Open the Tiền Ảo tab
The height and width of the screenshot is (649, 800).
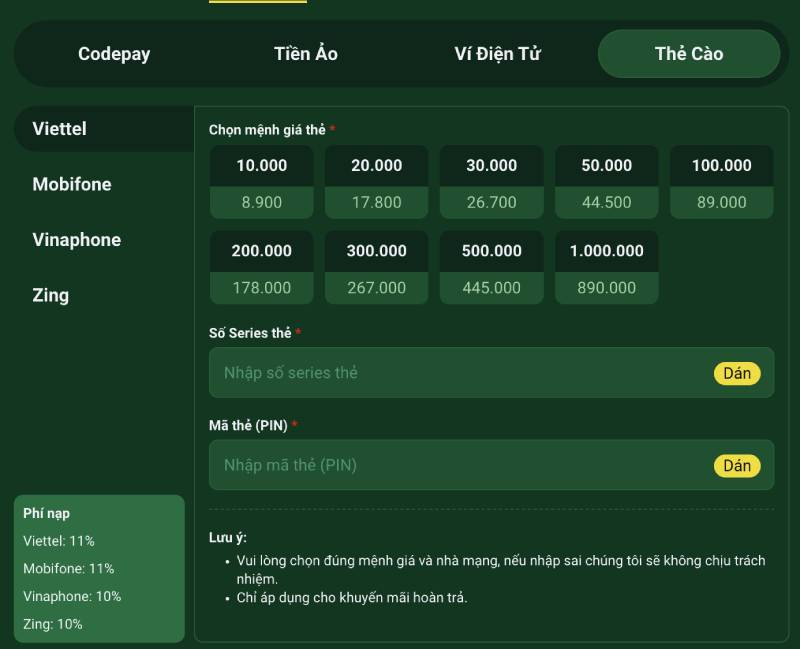(x=306, y=54)
